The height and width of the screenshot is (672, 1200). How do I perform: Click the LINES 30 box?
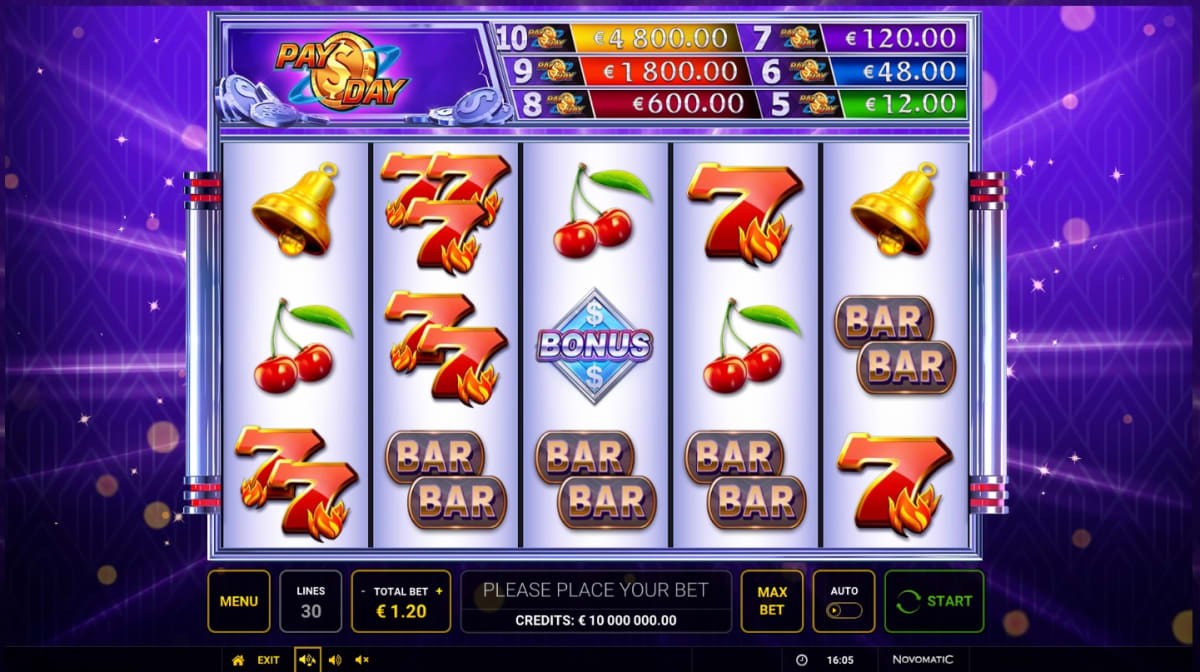[311, 601]
